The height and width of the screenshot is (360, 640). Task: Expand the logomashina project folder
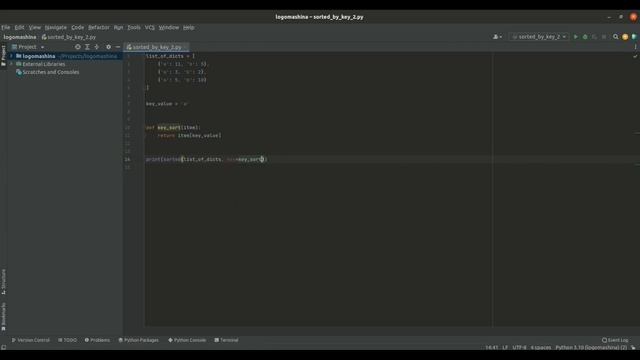point(11,56)
